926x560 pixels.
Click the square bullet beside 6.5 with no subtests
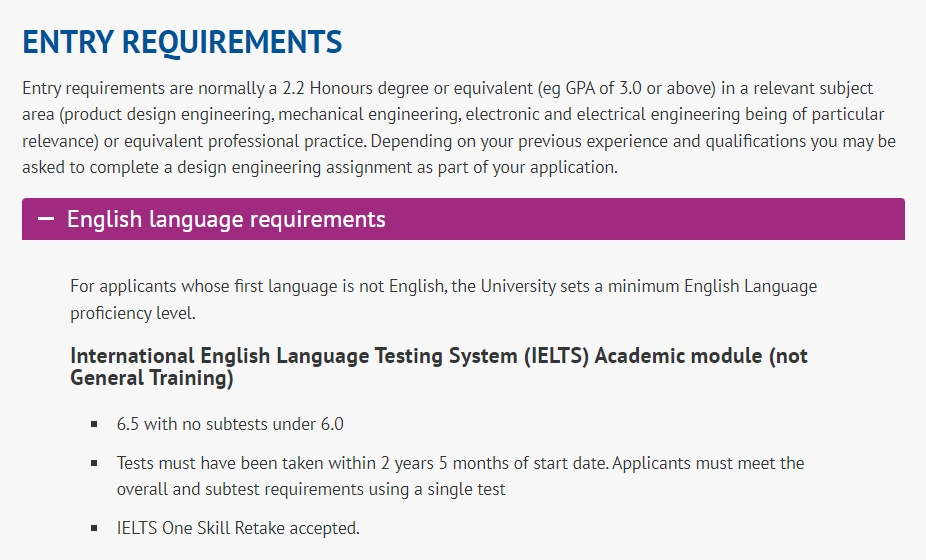pos(94,424)
